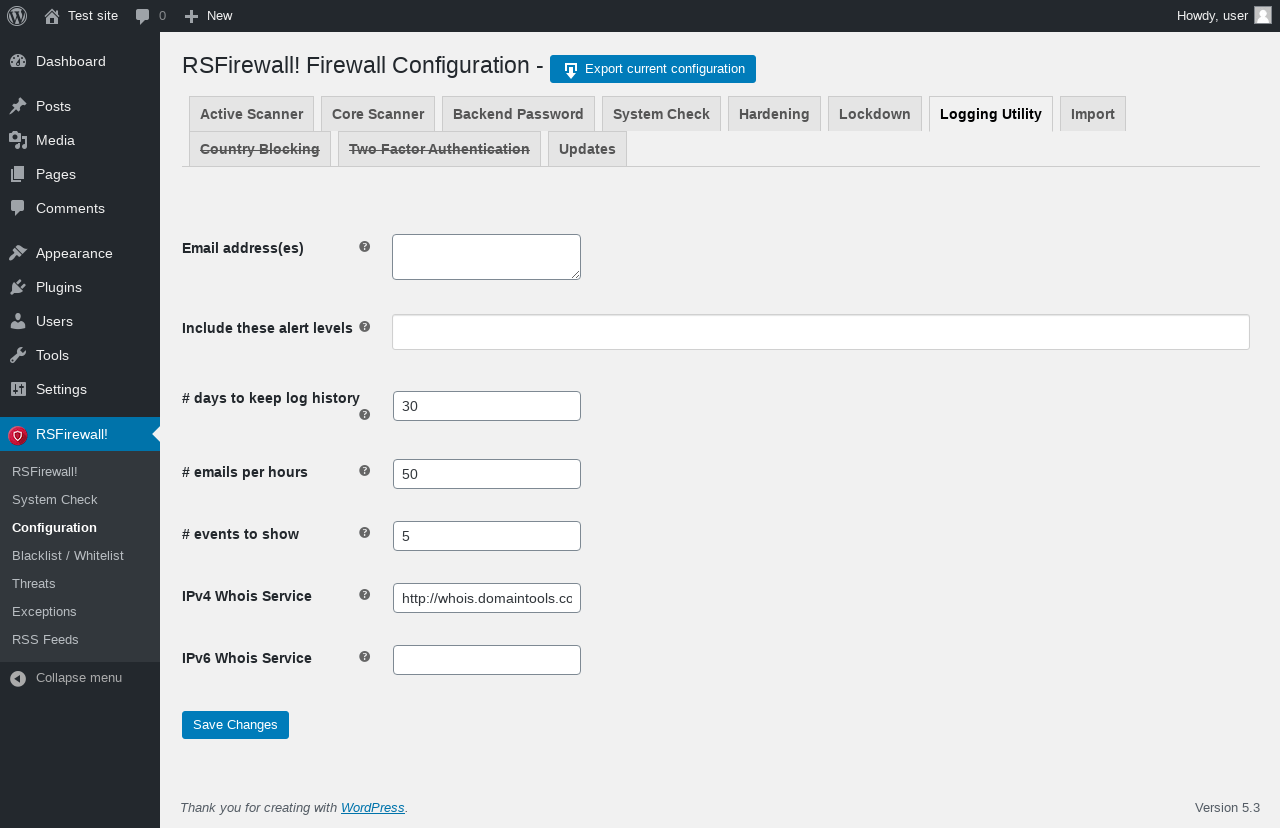Click the WordPress logo icon
The width and height of the screenshot is (1280, 828).
pyautogui.click(x=17, y=16)
